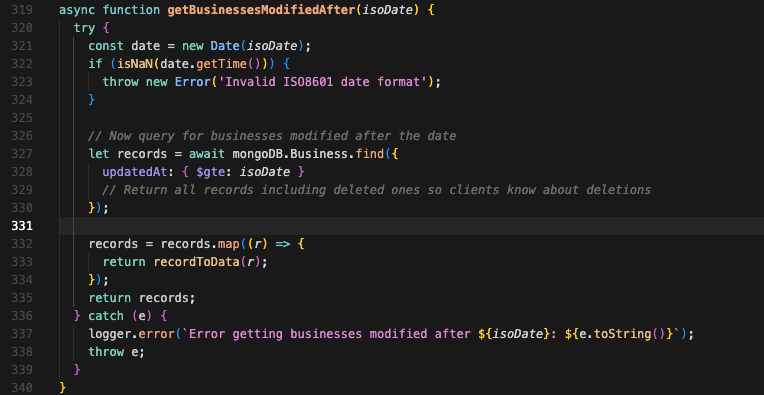Click the isoDate value on line 328
Screen dimensions: 764x395
(265, 172)
